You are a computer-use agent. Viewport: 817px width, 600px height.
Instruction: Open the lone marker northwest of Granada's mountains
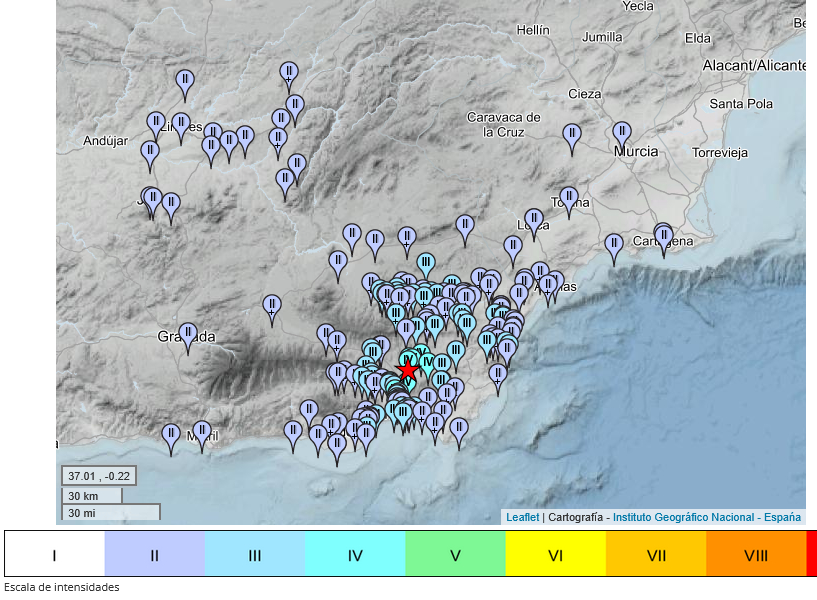click(271, 307)
